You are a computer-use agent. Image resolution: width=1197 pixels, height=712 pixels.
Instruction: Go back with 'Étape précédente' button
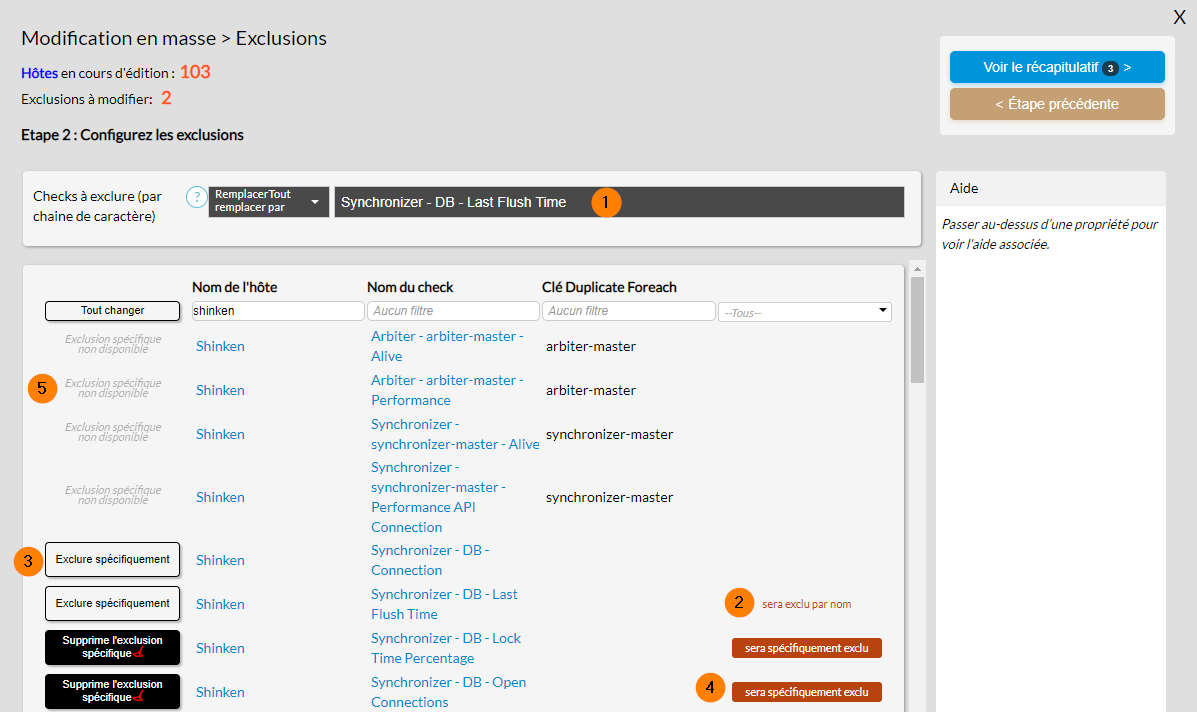[x=1057, y=104]
